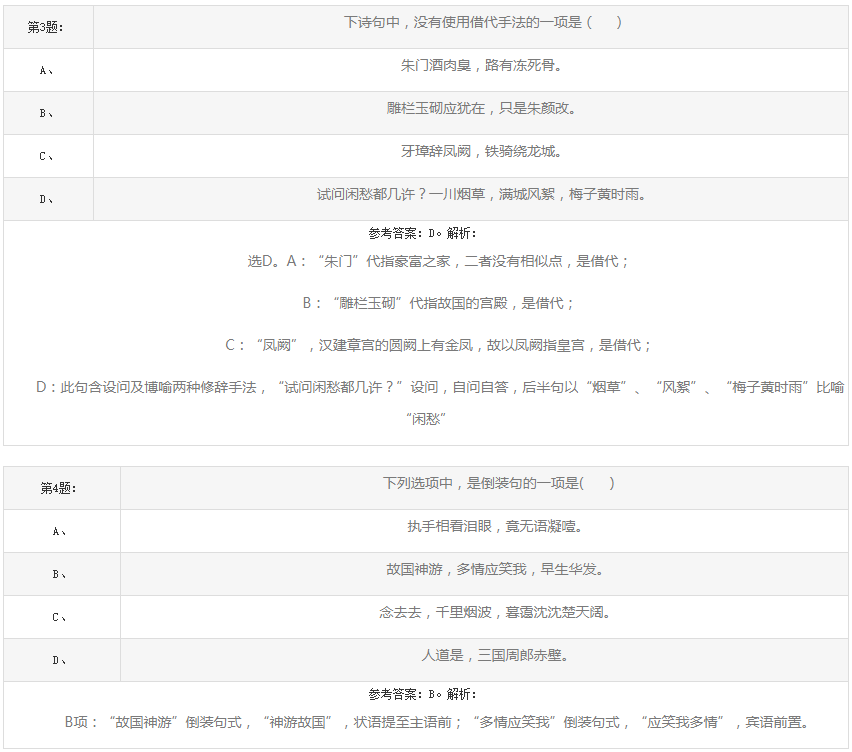The width and height of the screenshot is (852, 752).
Task: Select option B label in question 3
Action: point(47,113)
